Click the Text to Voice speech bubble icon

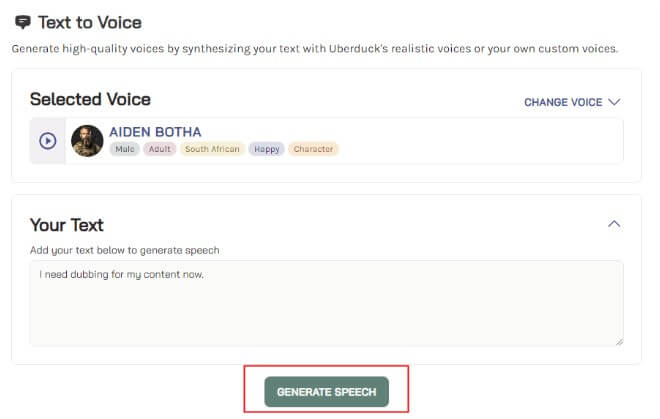coord(23,22)
